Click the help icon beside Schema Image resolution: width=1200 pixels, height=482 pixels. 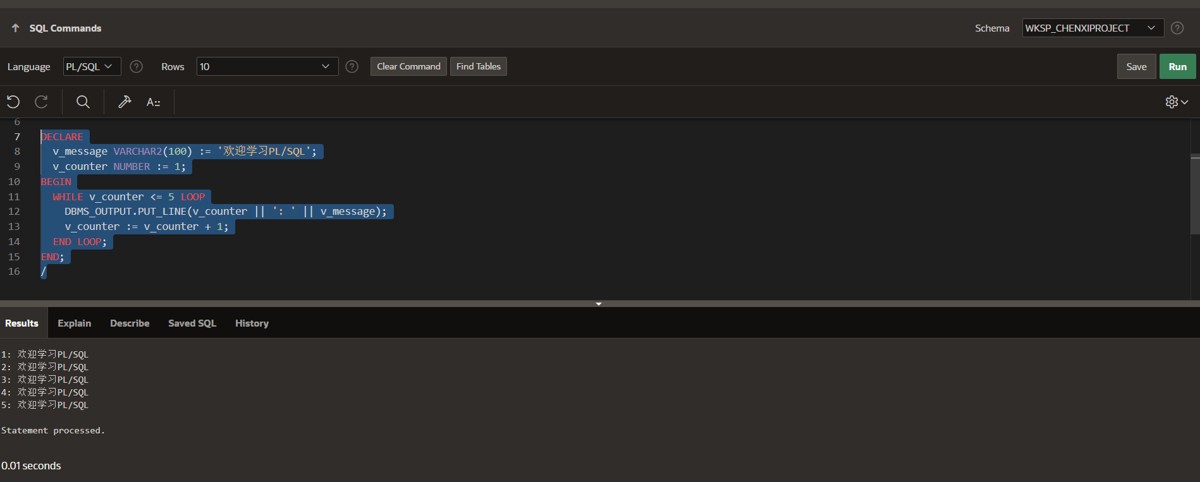pyautogui.click(x=1177, y=28)
